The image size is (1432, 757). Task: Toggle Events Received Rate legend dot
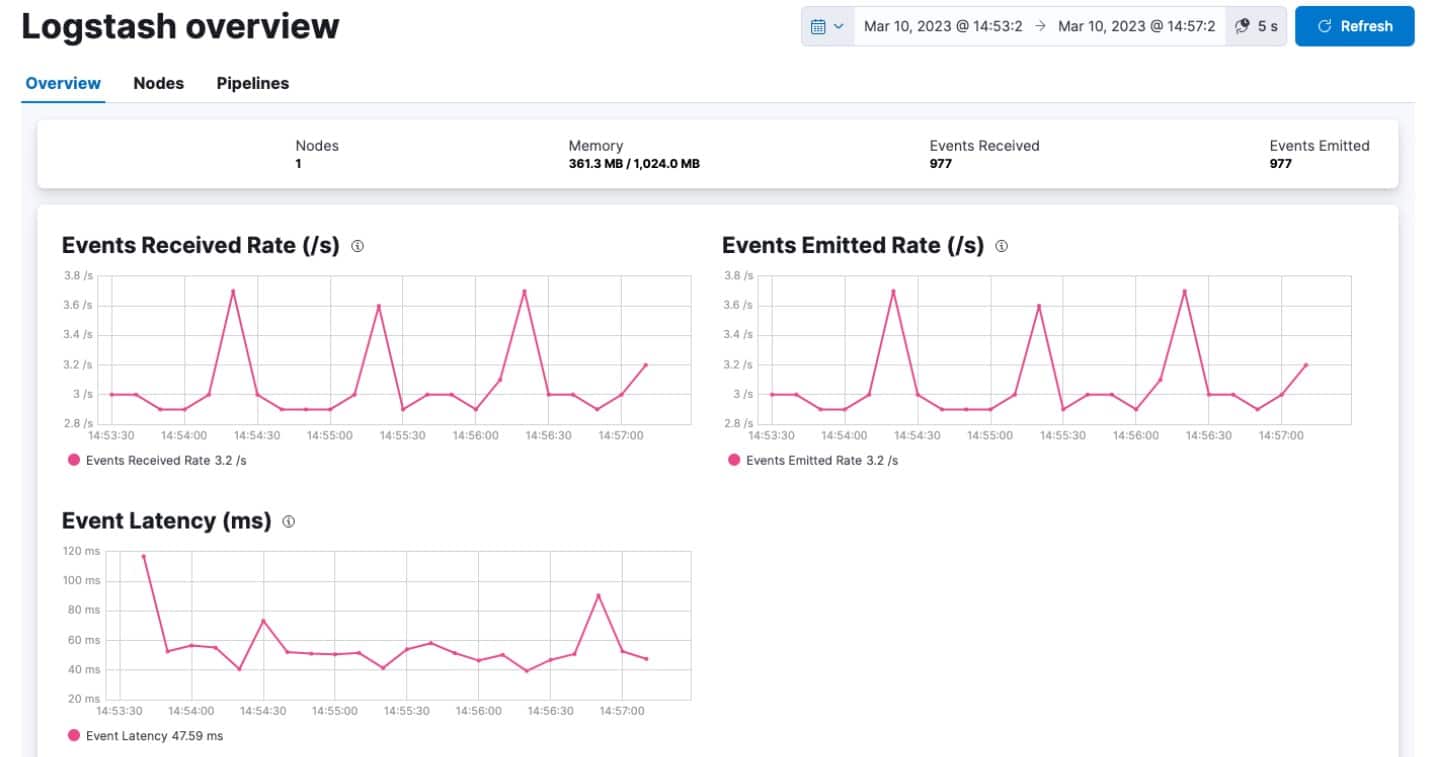73,460
